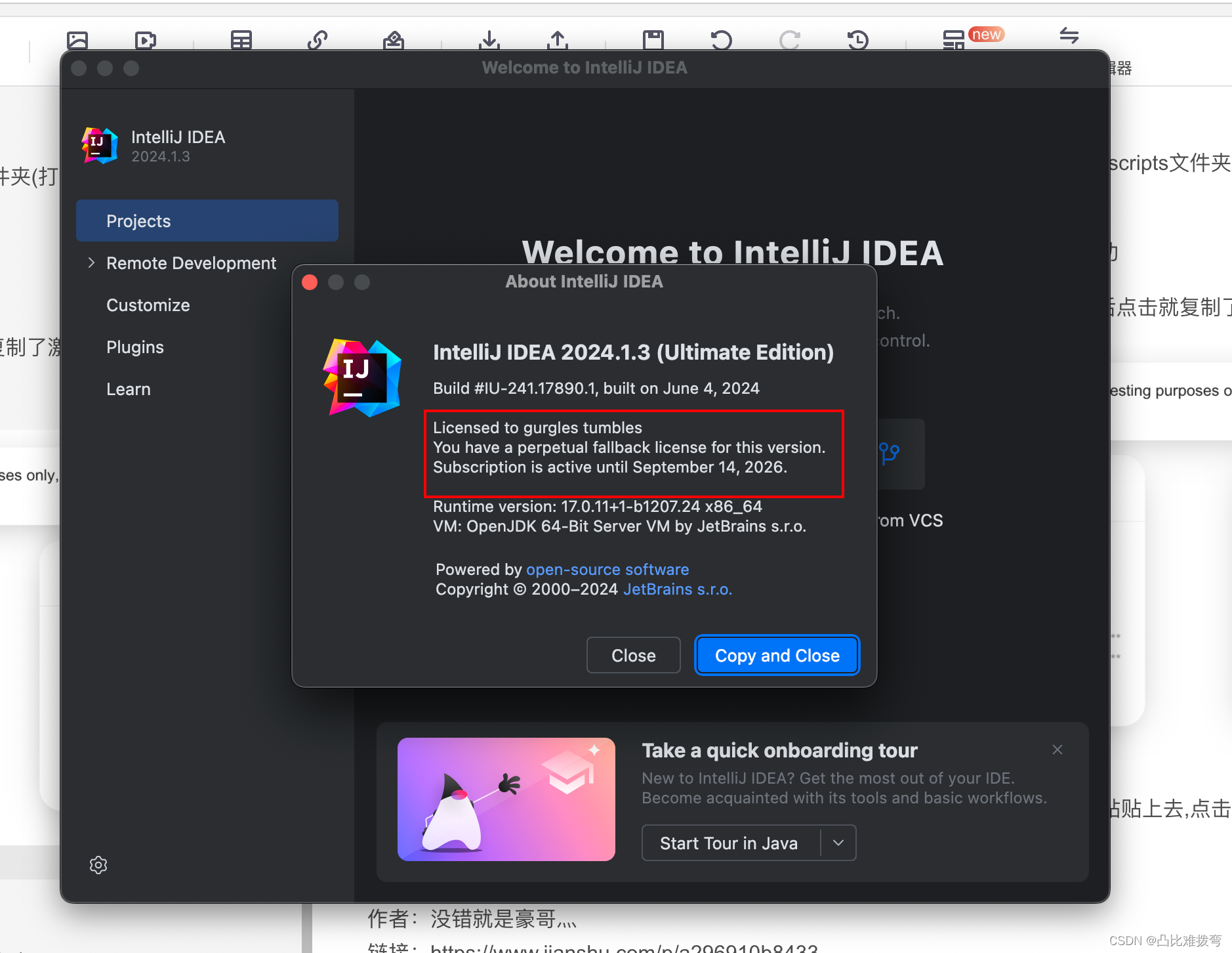Open the JetBrains s.r.o. link
The height and width of the screenshot is (953, 1232).
tap(678, 589)
